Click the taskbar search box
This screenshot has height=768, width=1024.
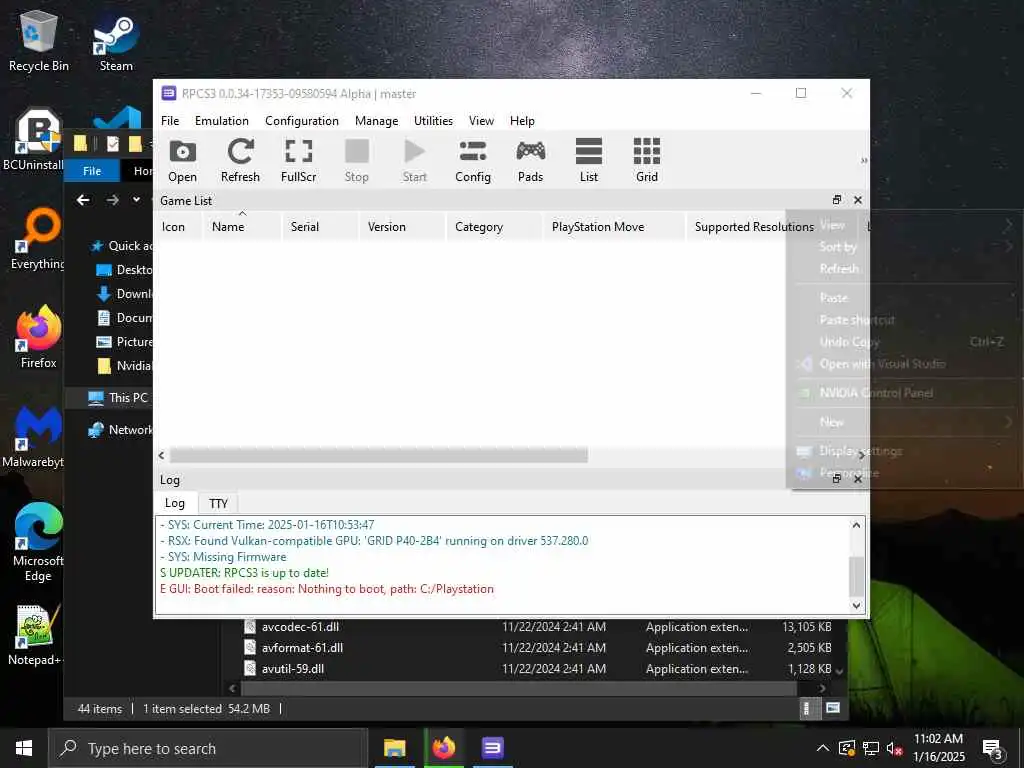[208, 748]
